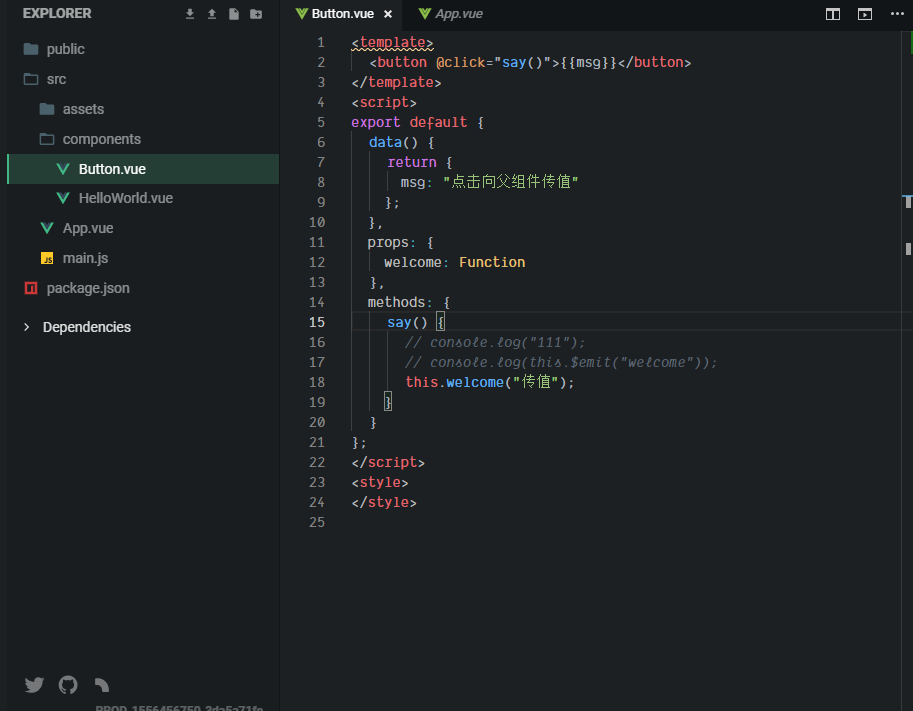Open the GitHub icon link
The height and width of the screenshot is (711, 913).
tap(68, 685)
